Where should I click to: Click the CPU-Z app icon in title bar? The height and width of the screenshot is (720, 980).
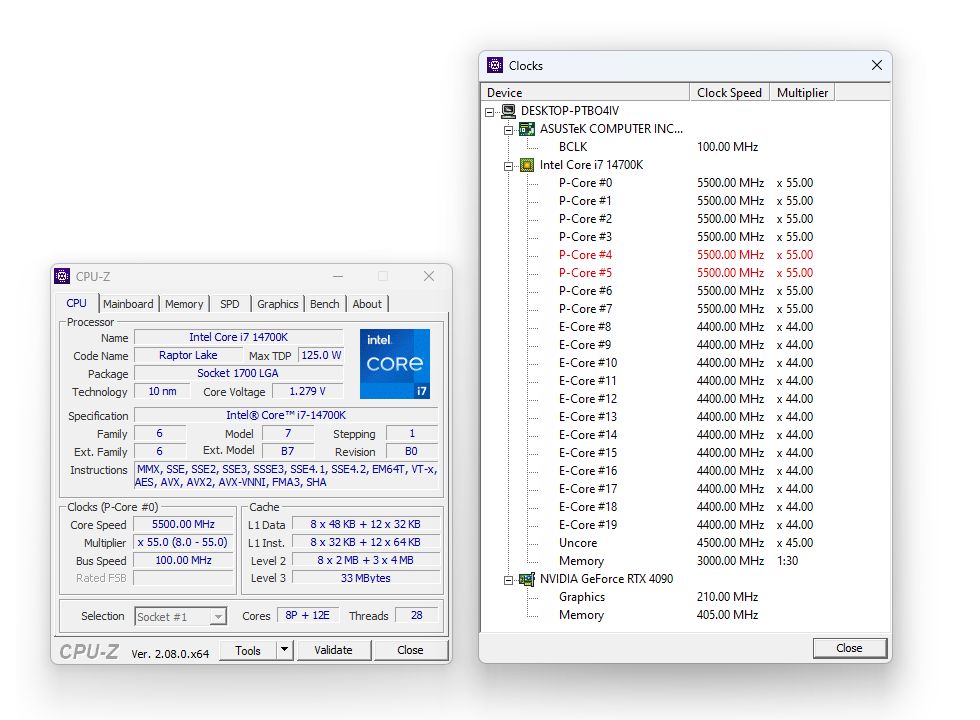[62, 276]
